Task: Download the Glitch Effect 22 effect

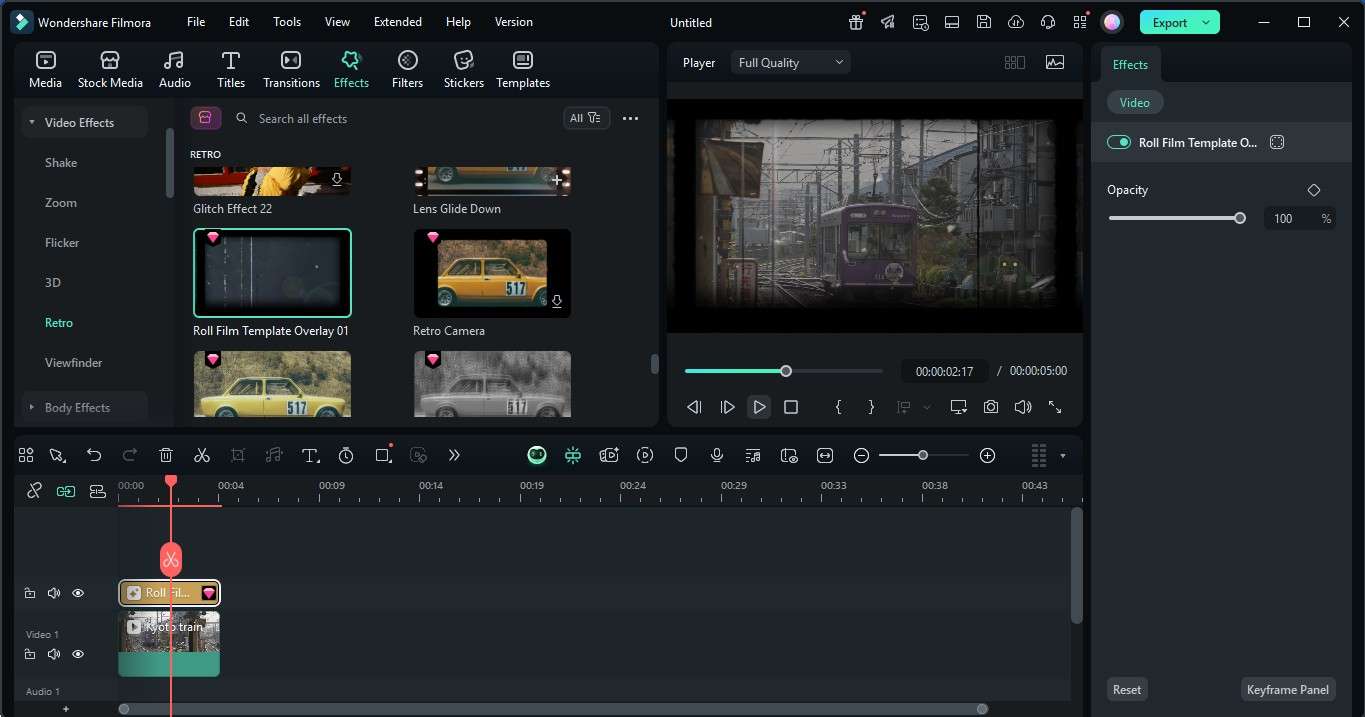Action: [337, 180]
